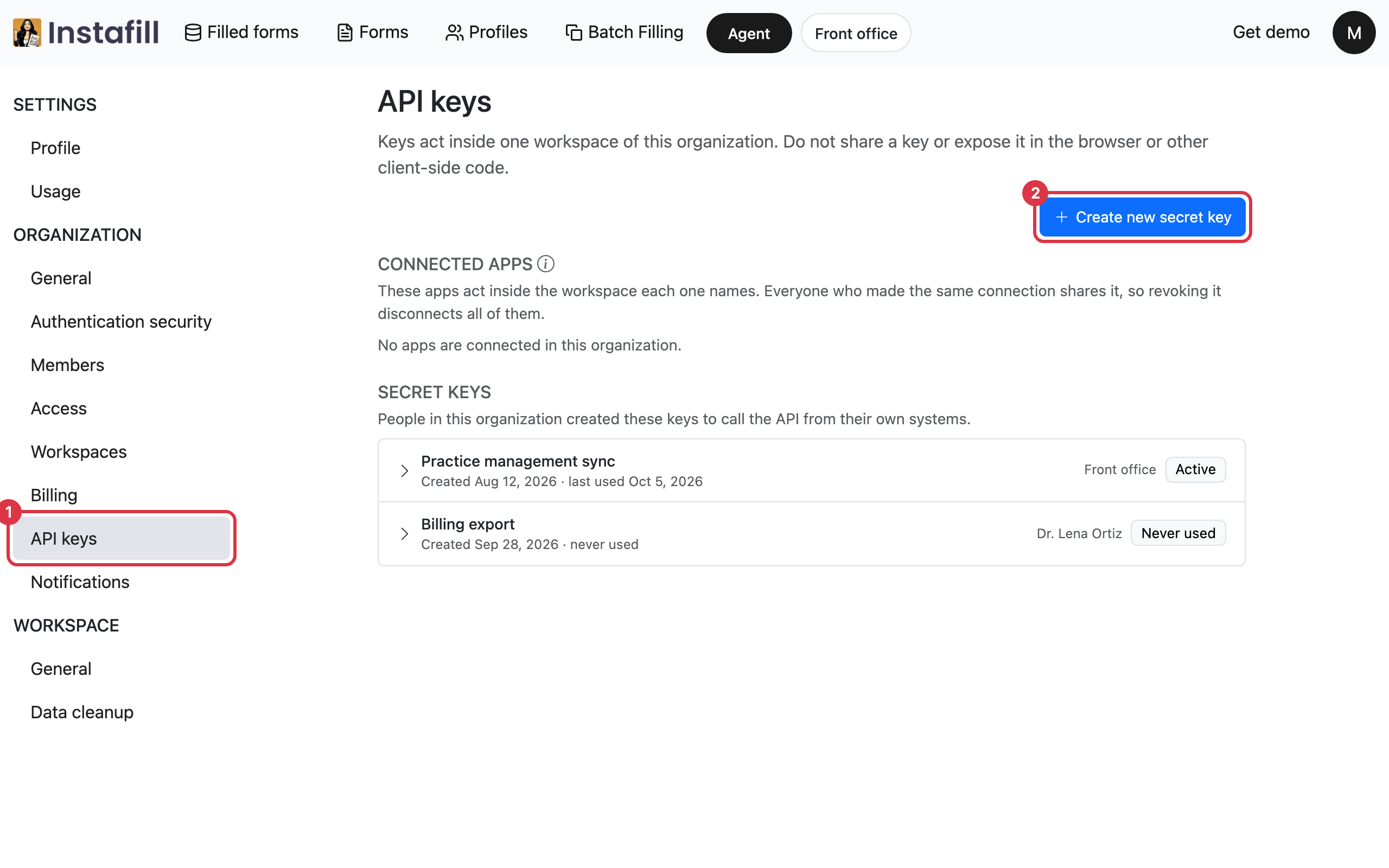Click the Connected Apps info icon
This screenshot has width=1389, height=868.
pyautogui.click(x=545, y=264)
